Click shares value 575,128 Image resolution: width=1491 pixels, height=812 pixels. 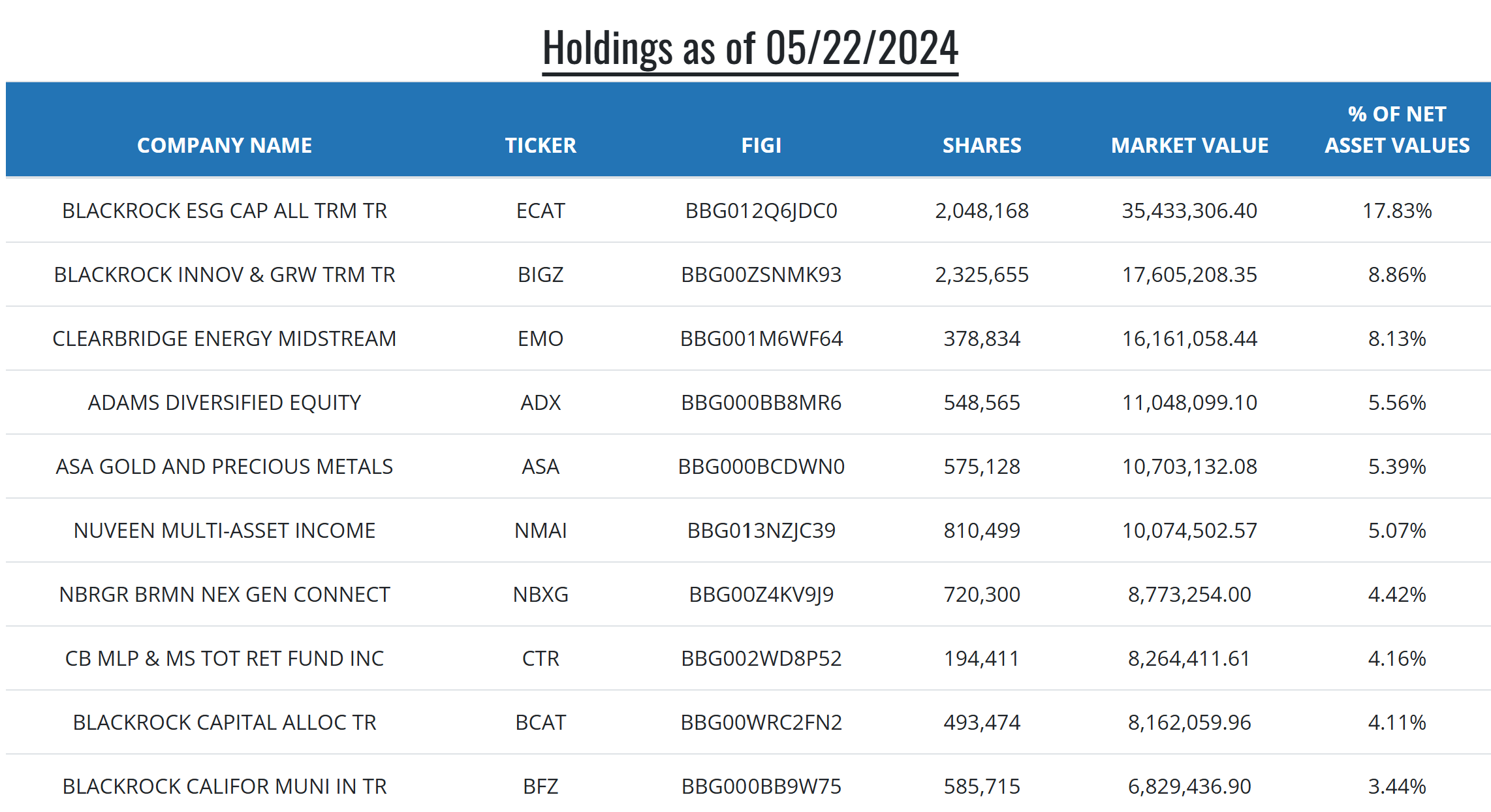pos(982,467)
